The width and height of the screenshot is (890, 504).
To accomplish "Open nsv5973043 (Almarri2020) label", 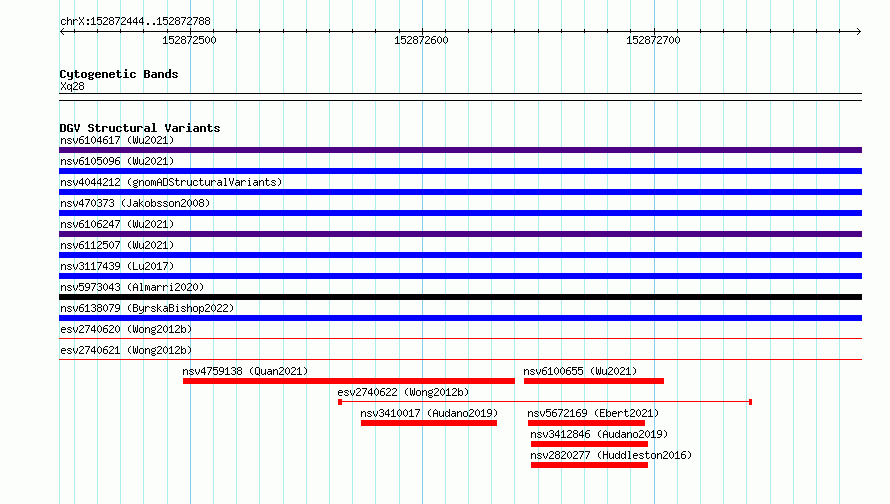I will [132, 287].
